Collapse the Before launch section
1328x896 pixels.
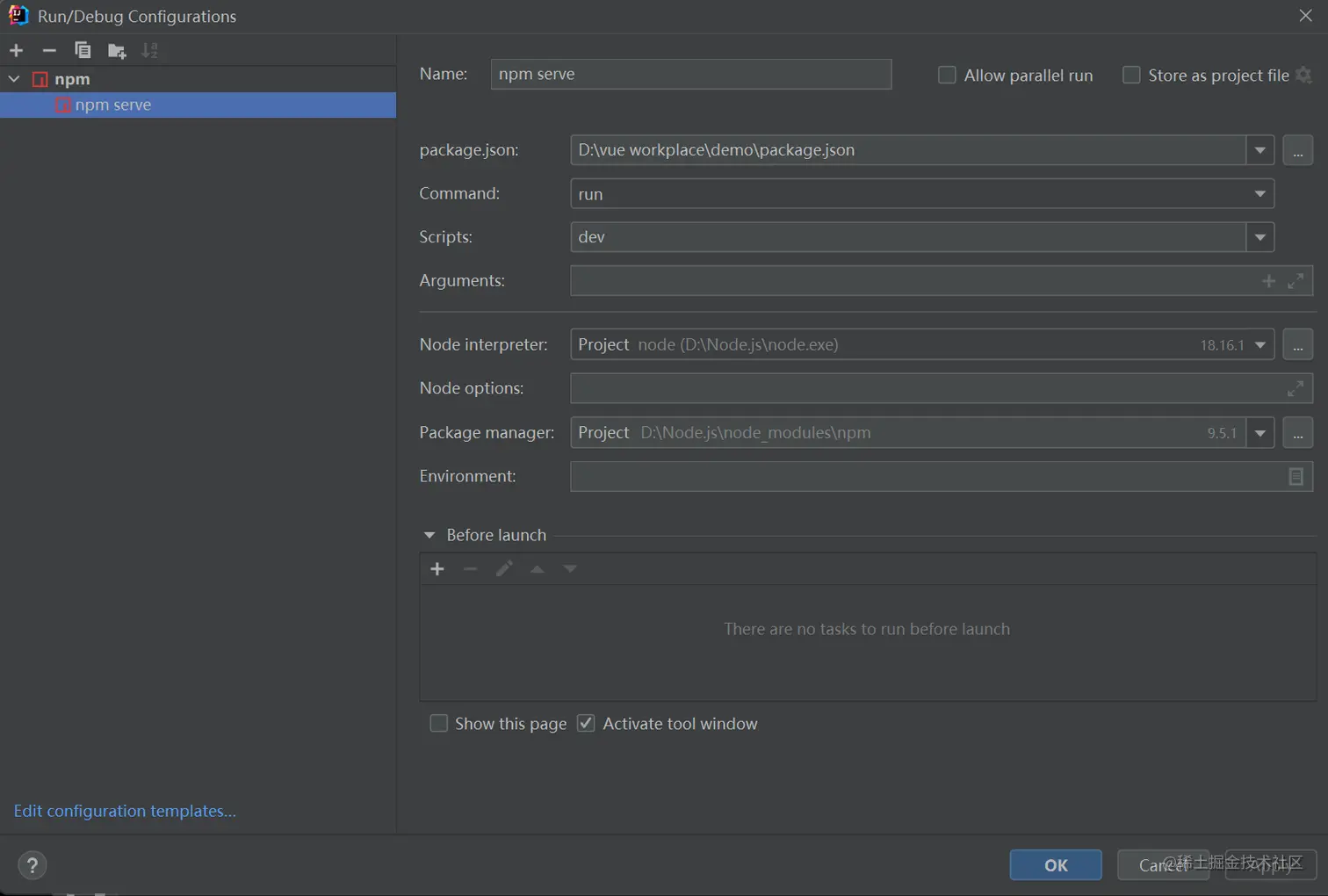pos(429,535)
